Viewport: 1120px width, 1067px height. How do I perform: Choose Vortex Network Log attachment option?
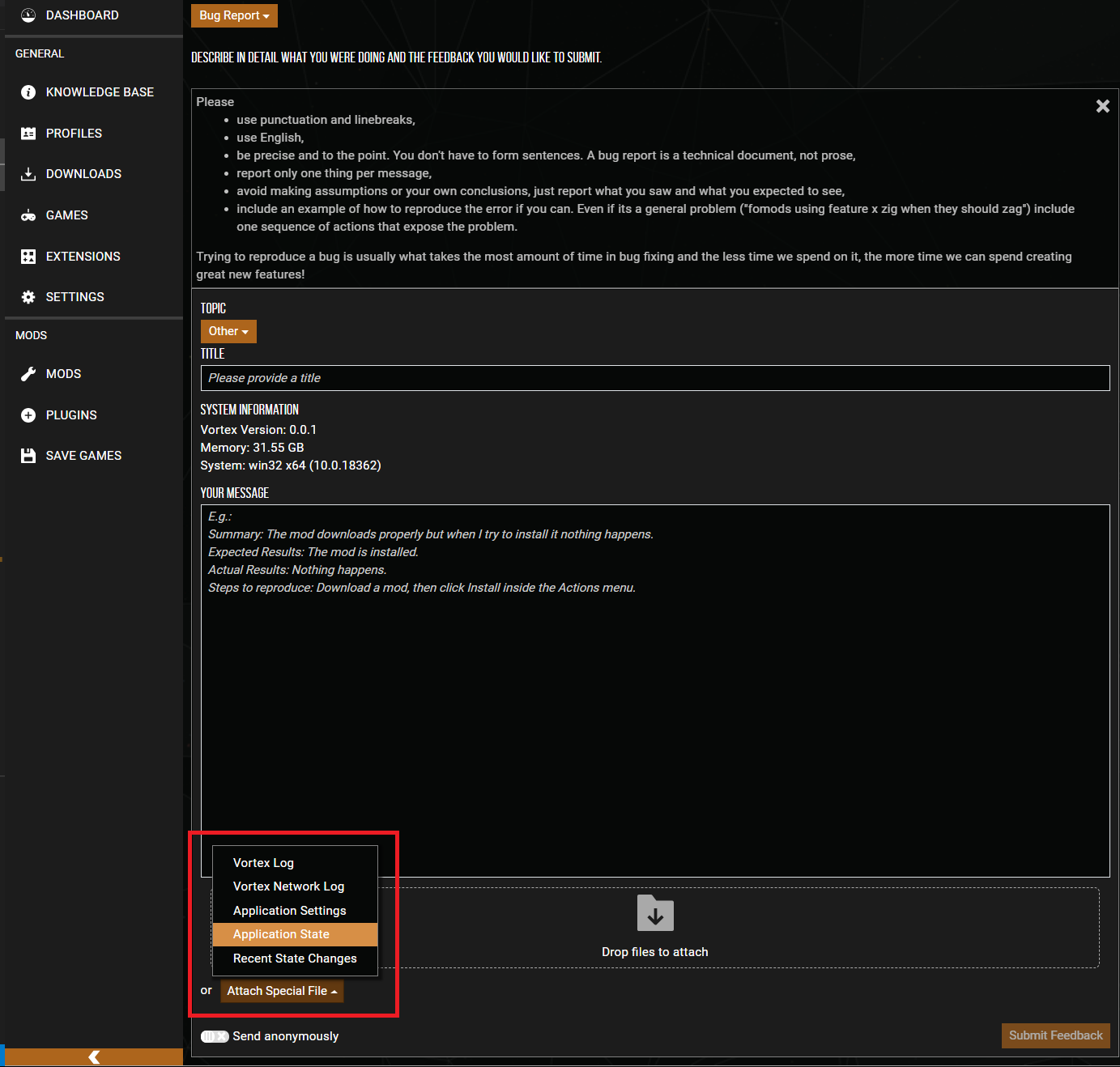coord(288,886)
